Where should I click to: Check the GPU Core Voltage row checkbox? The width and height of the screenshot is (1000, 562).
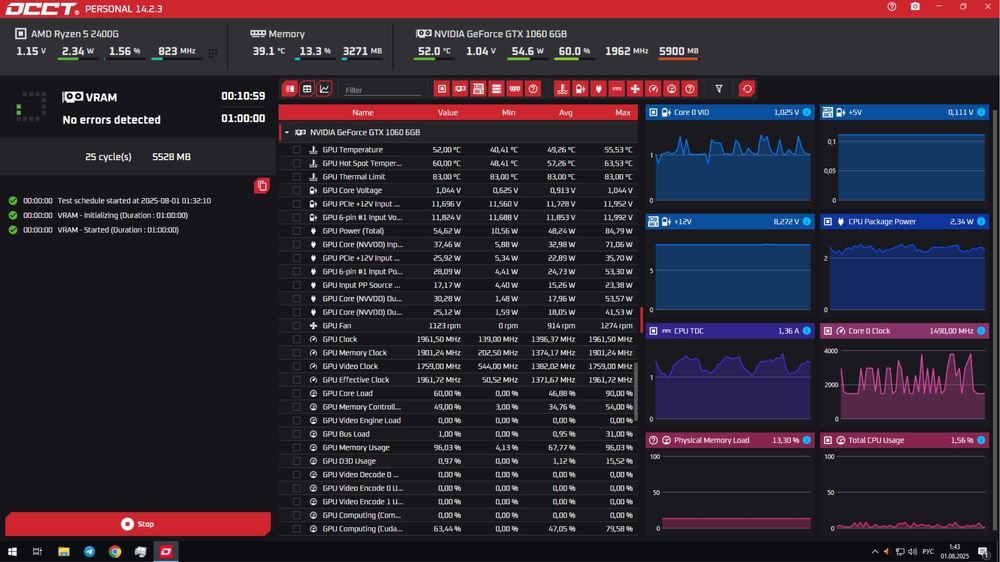pos(297,190)
